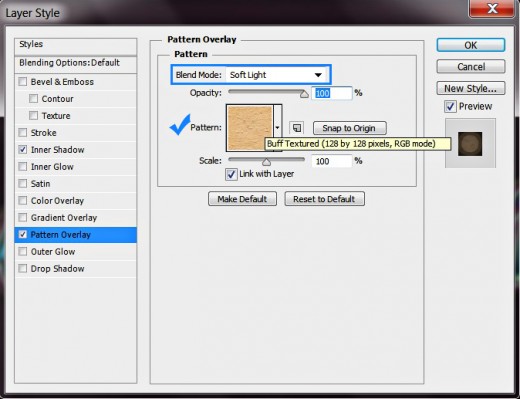
Task: Click Reset to Default button
Action: [x=324, y=199]
